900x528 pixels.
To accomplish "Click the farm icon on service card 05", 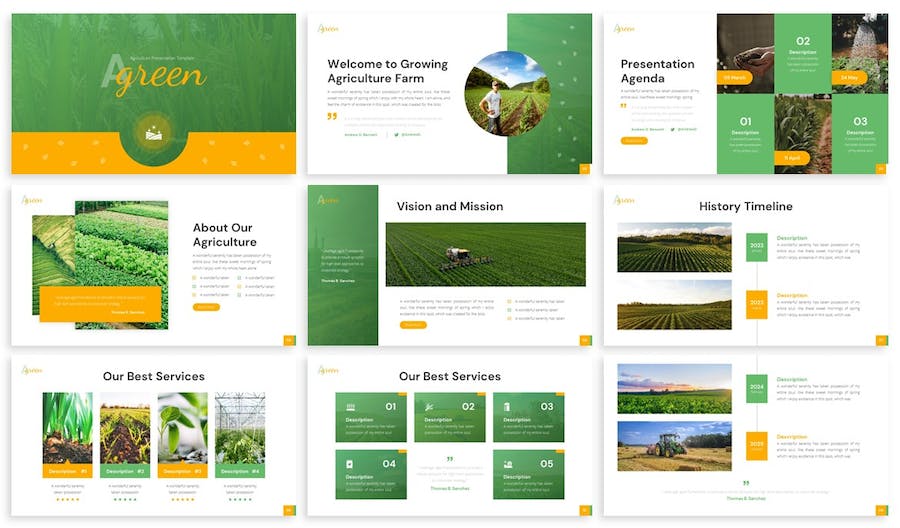I will (508, 464).
